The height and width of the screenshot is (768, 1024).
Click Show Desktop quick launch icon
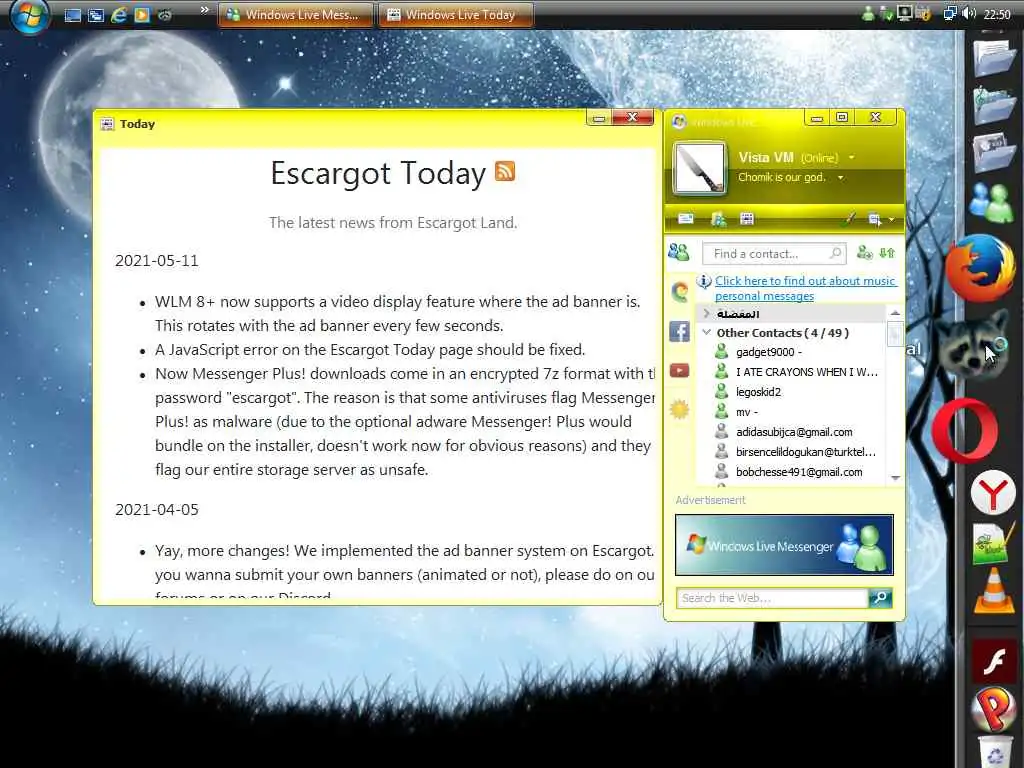point(72,15)
